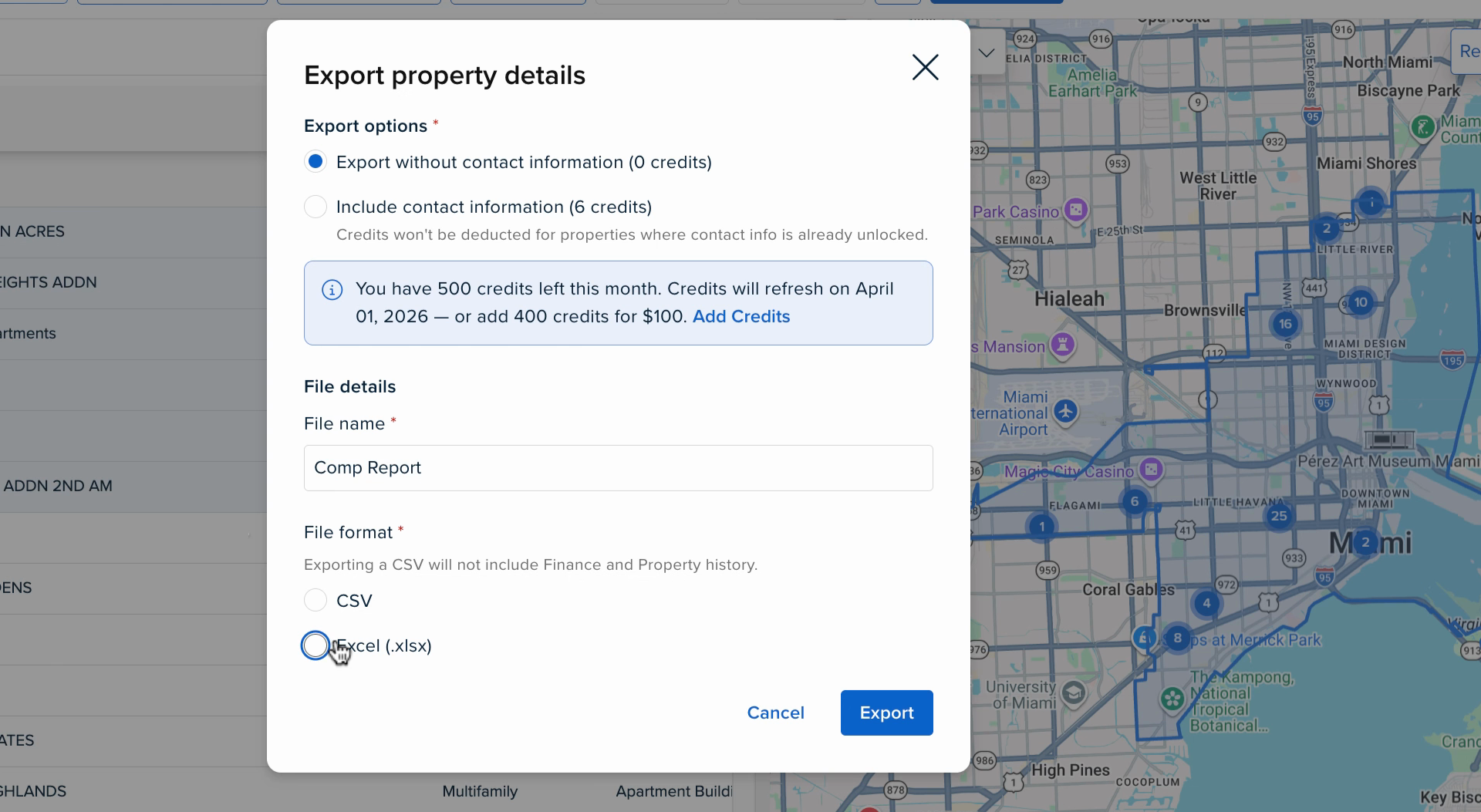The image size is (1481, 812).
Task: Click map cluster marker labeled 16
Action: (x=1285, y=324)
